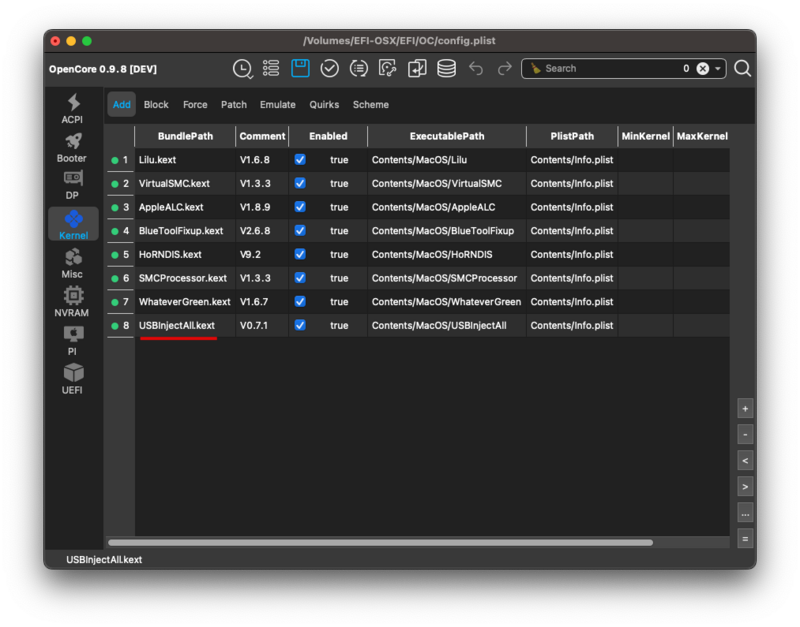The height and width of the screenshot is (627, 800).
Task: Disable the Lilu.kext Enabled checkbox
Action: point(300,160)
